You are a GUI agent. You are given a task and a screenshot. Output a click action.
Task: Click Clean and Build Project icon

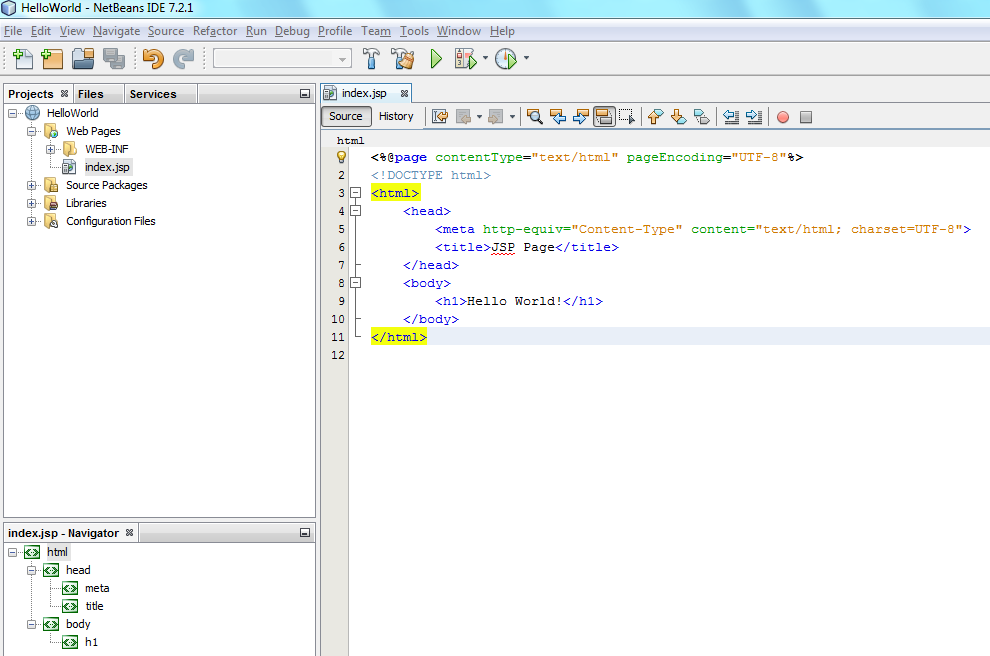pyautogui.click(x=402, y=59)
